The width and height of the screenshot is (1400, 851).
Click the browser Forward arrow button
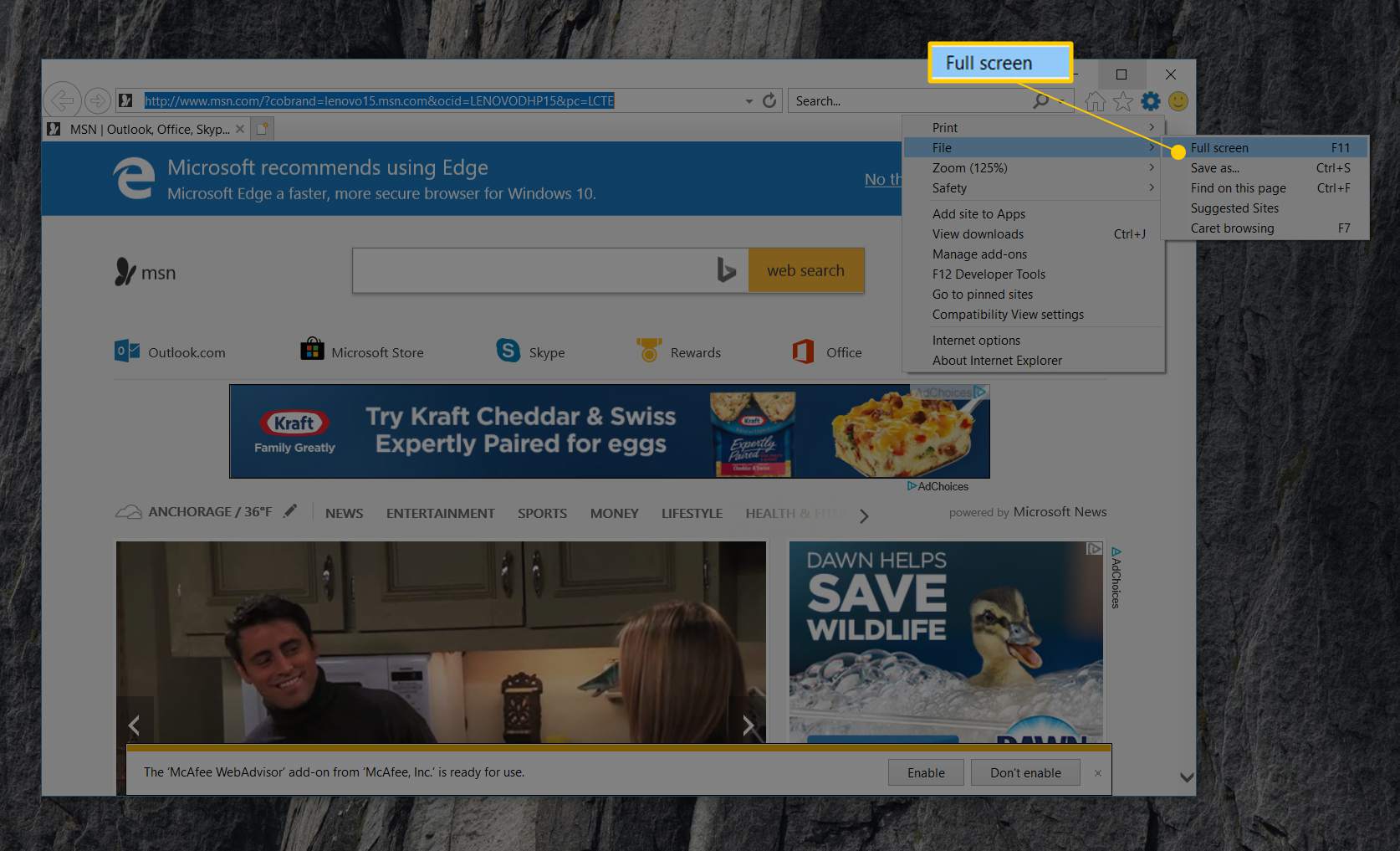(x=98, y=101)
